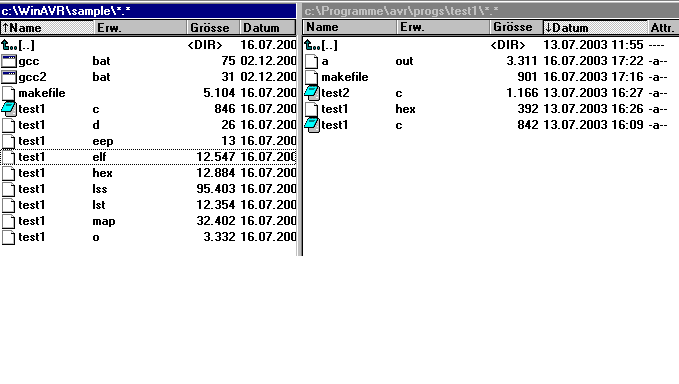679x384 pixels.
Task: Select the gcc file name in the left panel
Action: pos(29,61)
